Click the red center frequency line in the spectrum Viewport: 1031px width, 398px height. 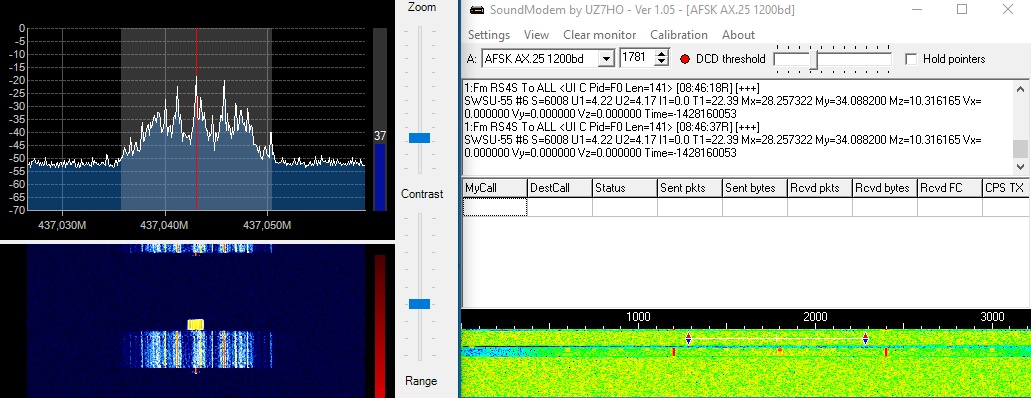(197, 118)
